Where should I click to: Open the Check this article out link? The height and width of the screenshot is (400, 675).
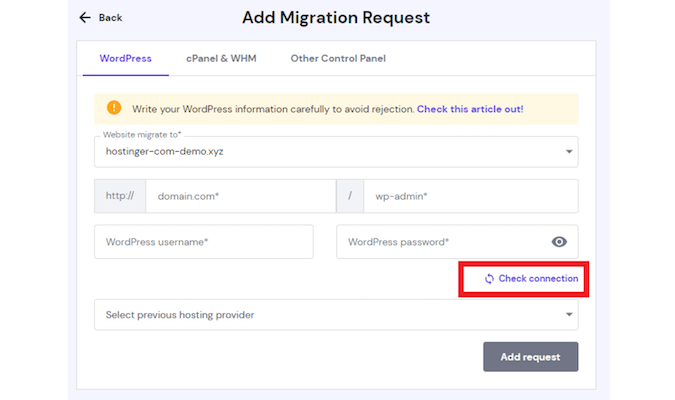tap(470, 109)
